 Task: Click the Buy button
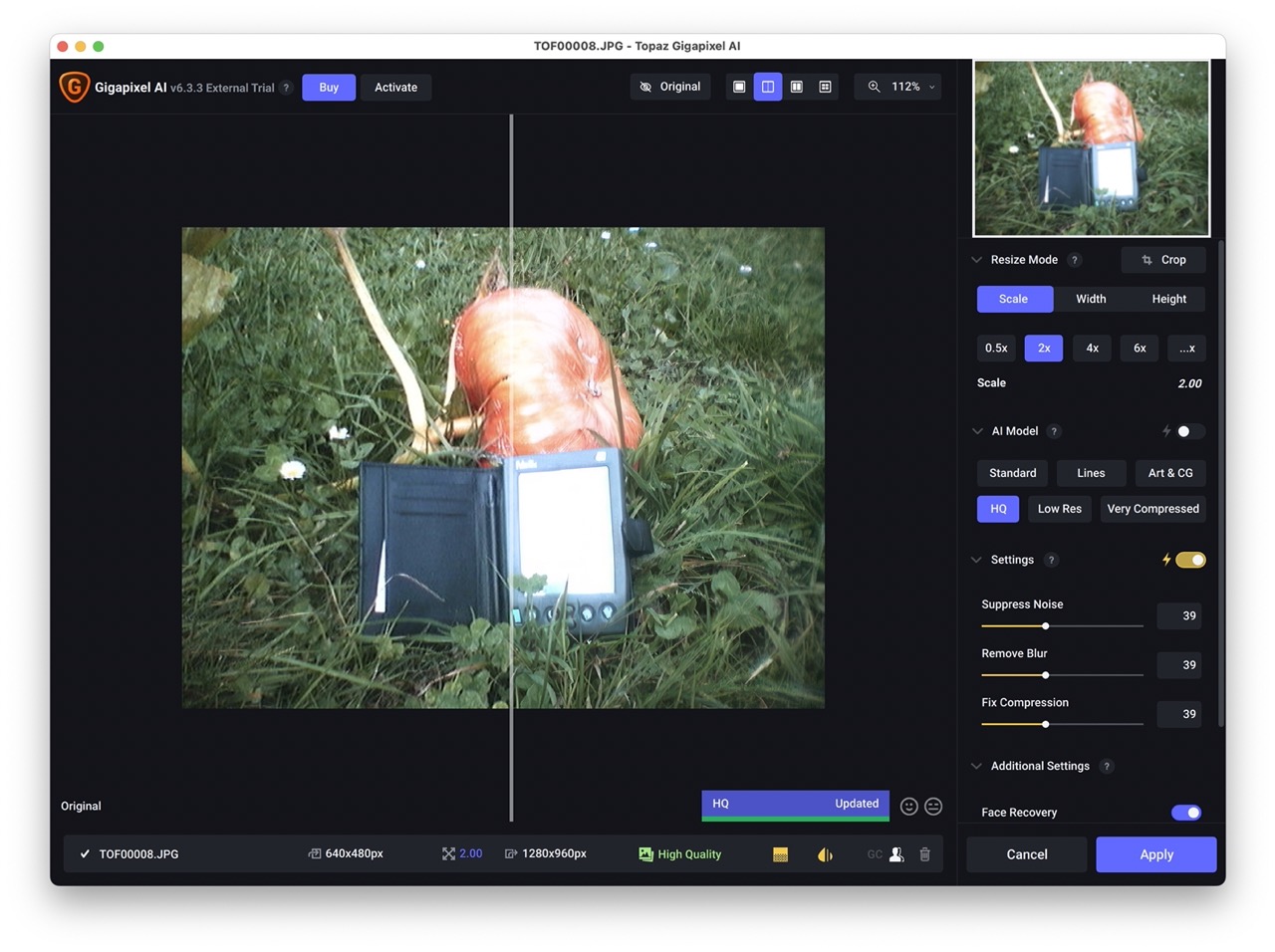click(x=329, y=88)
